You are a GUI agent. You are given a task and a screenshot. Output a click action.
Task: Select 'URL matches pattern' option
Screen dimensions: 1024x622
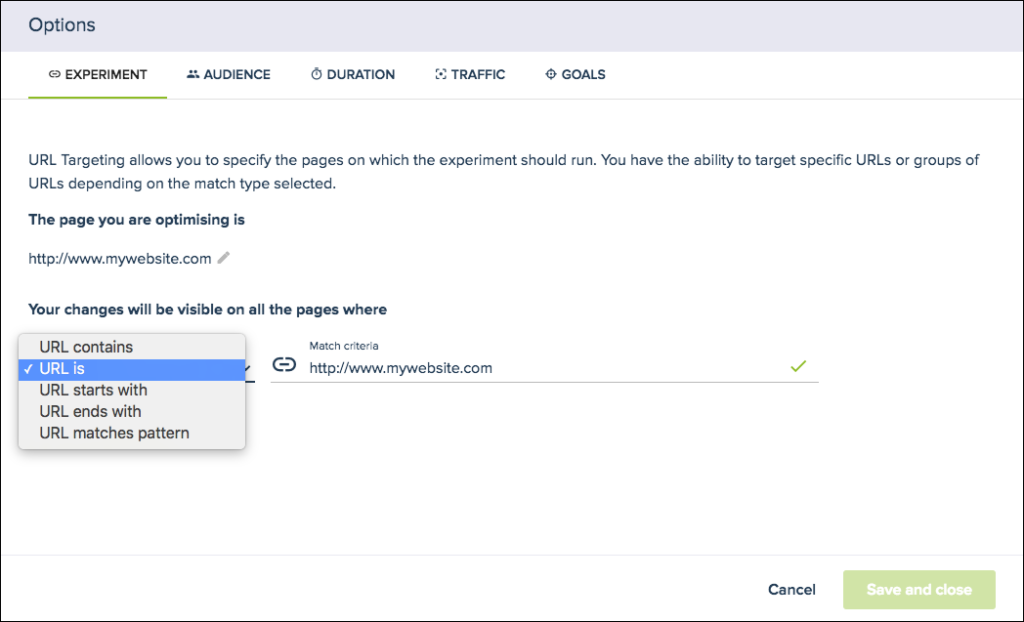pyautogui.click(x=113, y=432)
